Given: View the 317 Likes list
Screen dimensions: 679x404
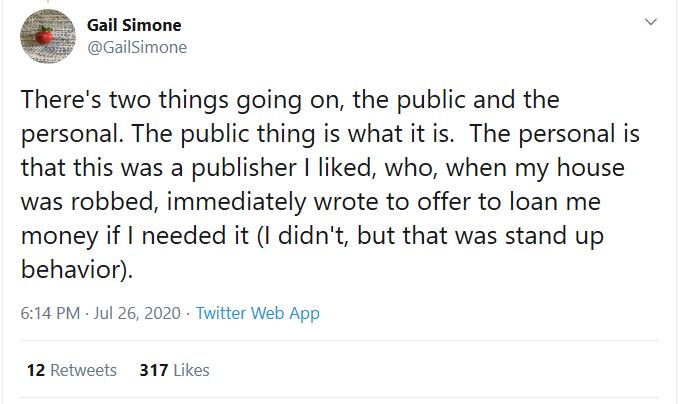Looking at the screenshot, I should 175,370.
